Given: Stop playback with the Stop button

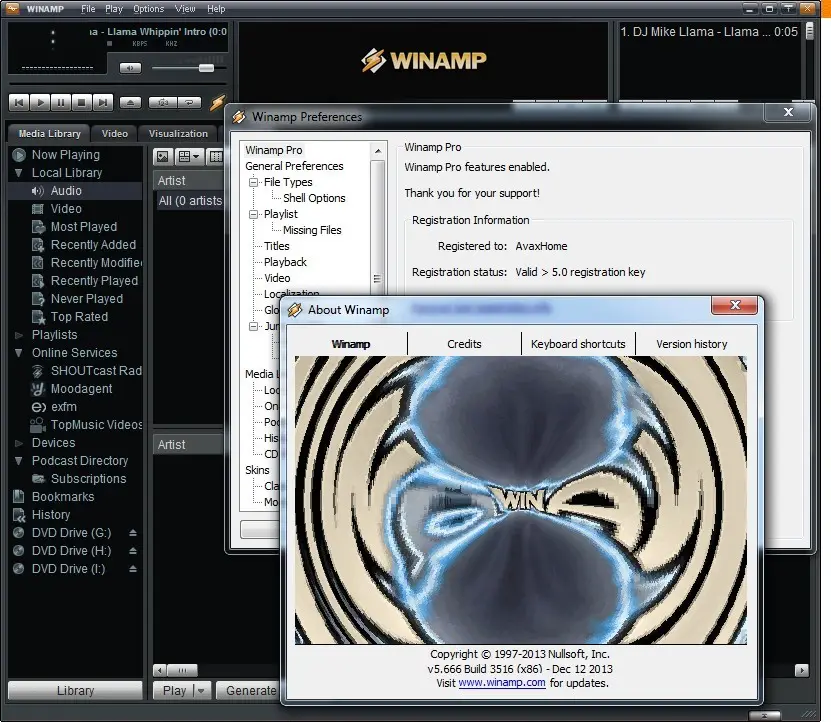Looking at the screenshot, I should point(82,102).
